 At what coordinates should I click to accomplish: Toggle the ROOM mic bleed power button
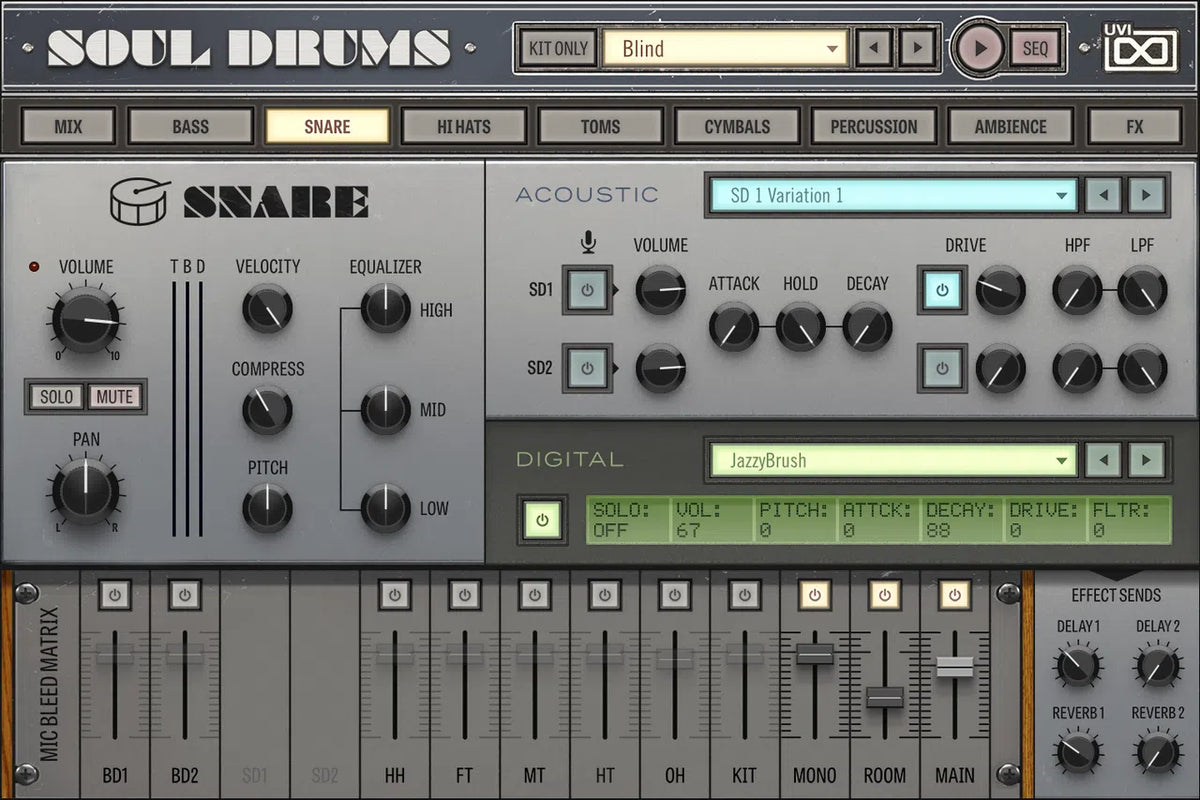point(884,595)
